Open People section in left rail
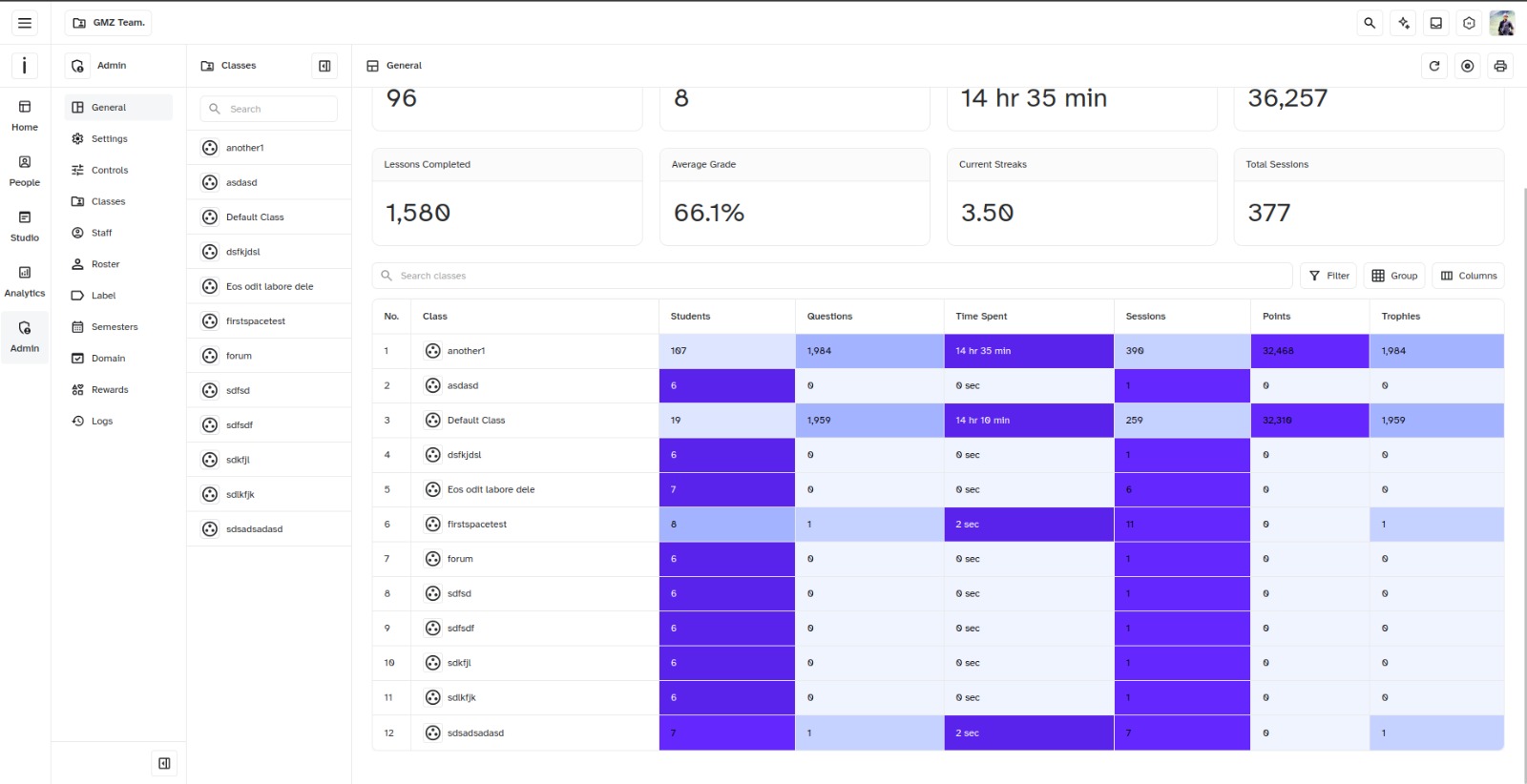The image size is (1527, 784). [25, 171]
